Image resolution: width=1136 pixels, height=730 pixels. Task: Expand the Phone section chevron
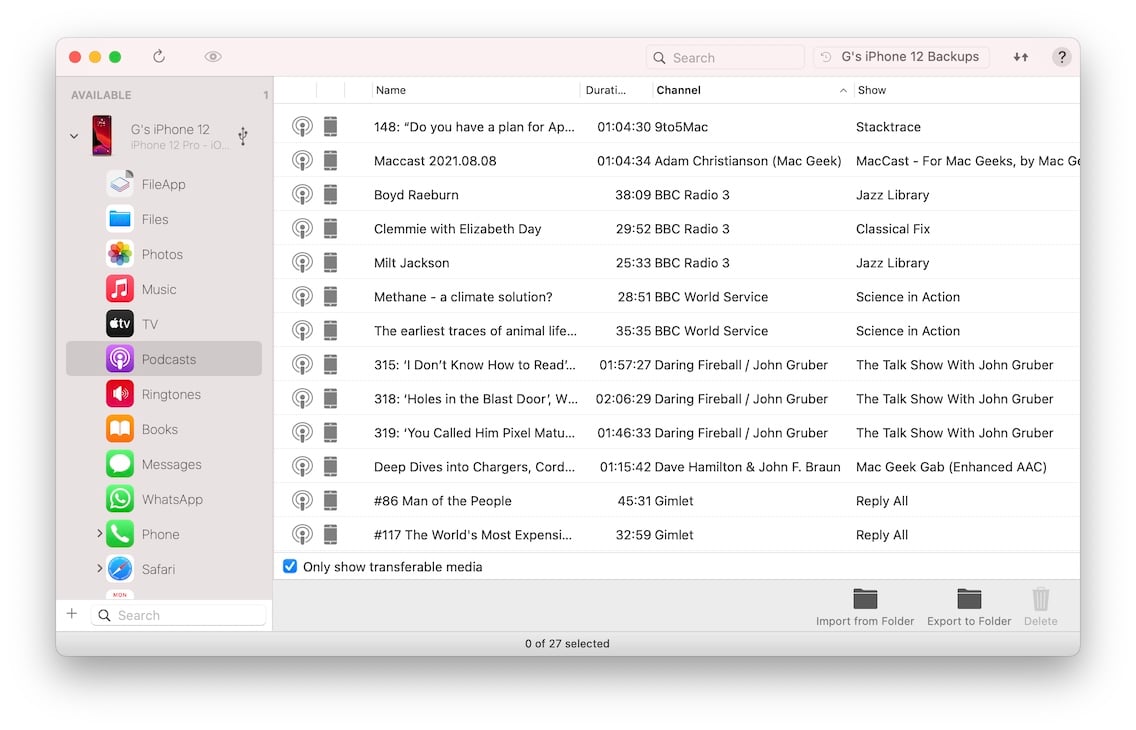(99, 534)
